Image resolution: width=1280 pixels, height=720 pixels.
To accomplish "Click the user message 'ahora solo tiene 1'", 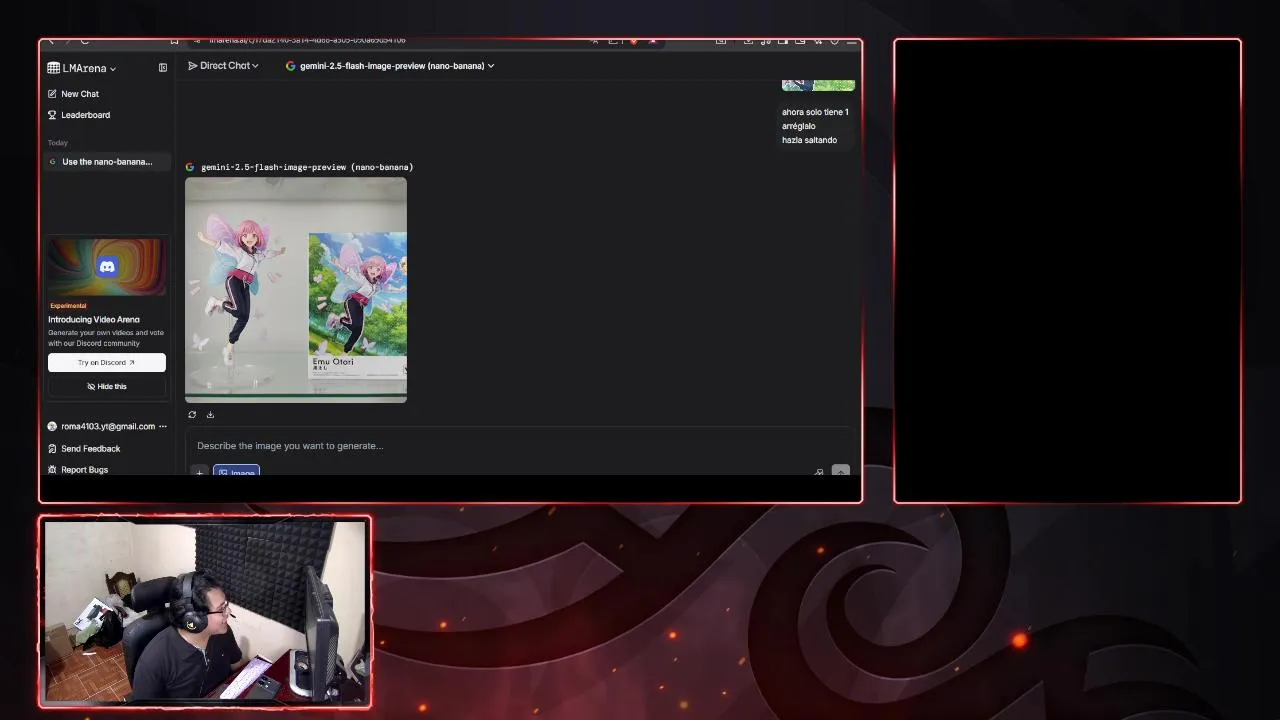I will (815, 112).
